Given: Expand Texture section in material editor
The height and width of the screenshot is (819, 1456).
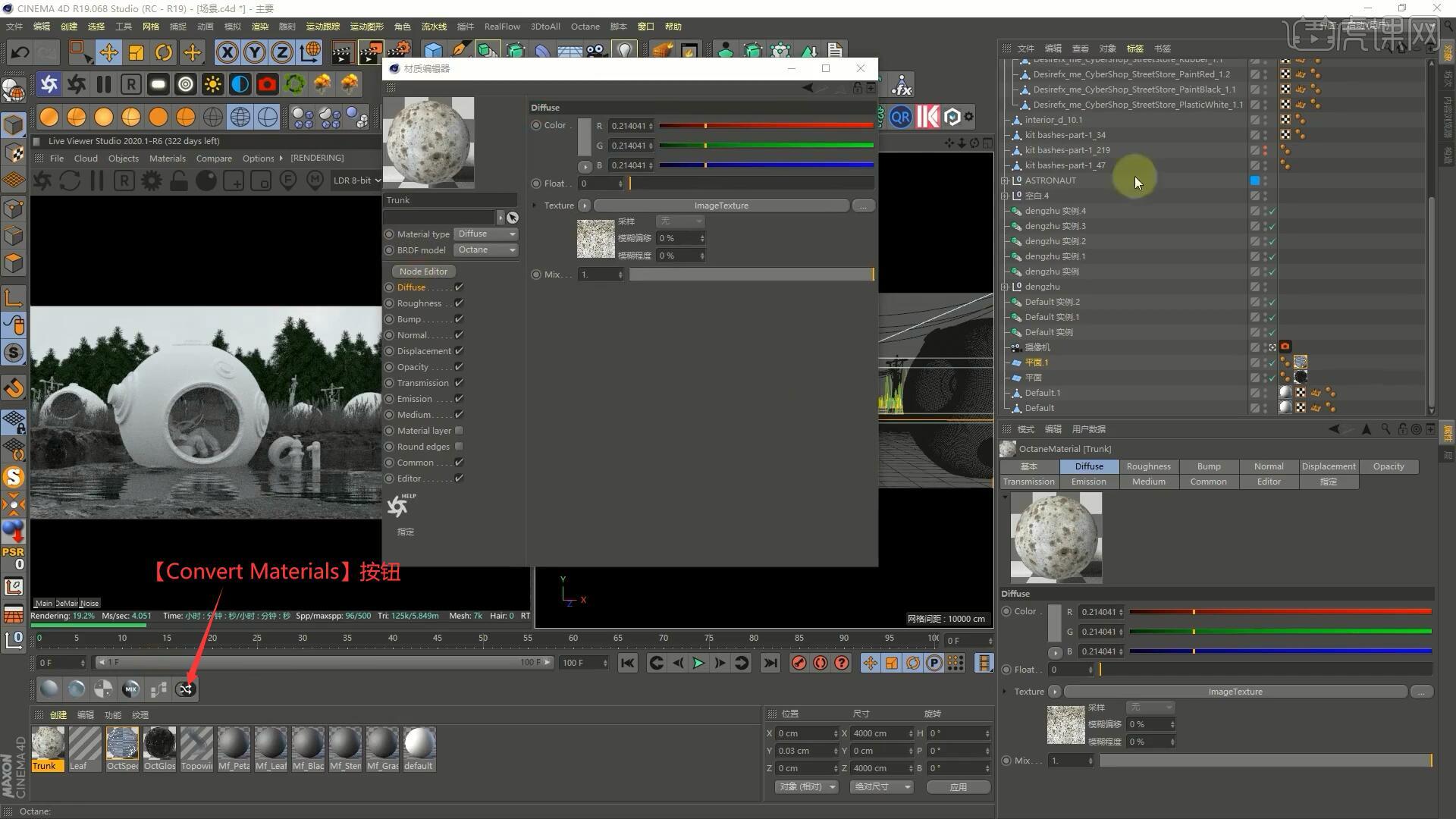Looking at the screenshot, I should click(535, 206).
